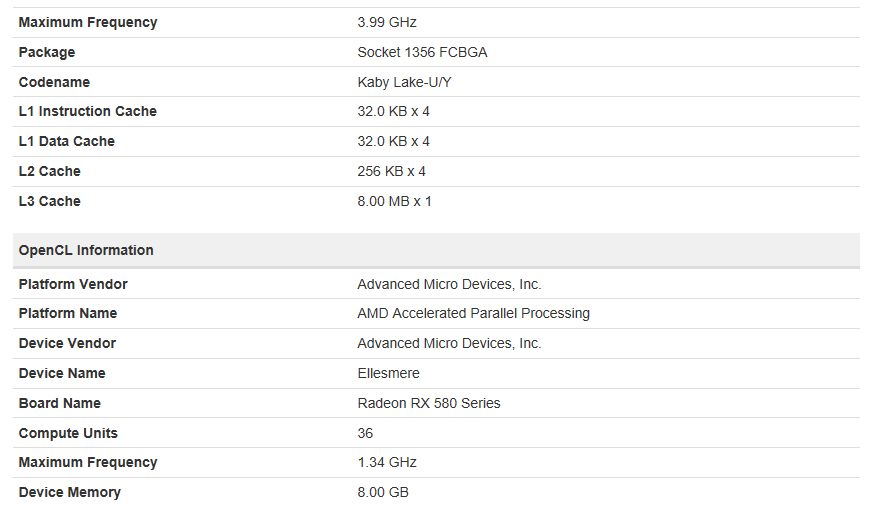Click the Device Memory label

click(69, 492)
